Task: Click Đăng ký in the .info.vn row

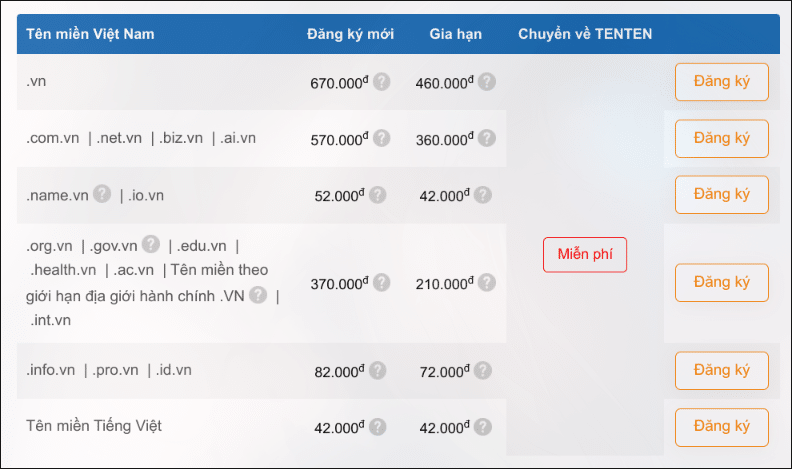Action: 722,371
